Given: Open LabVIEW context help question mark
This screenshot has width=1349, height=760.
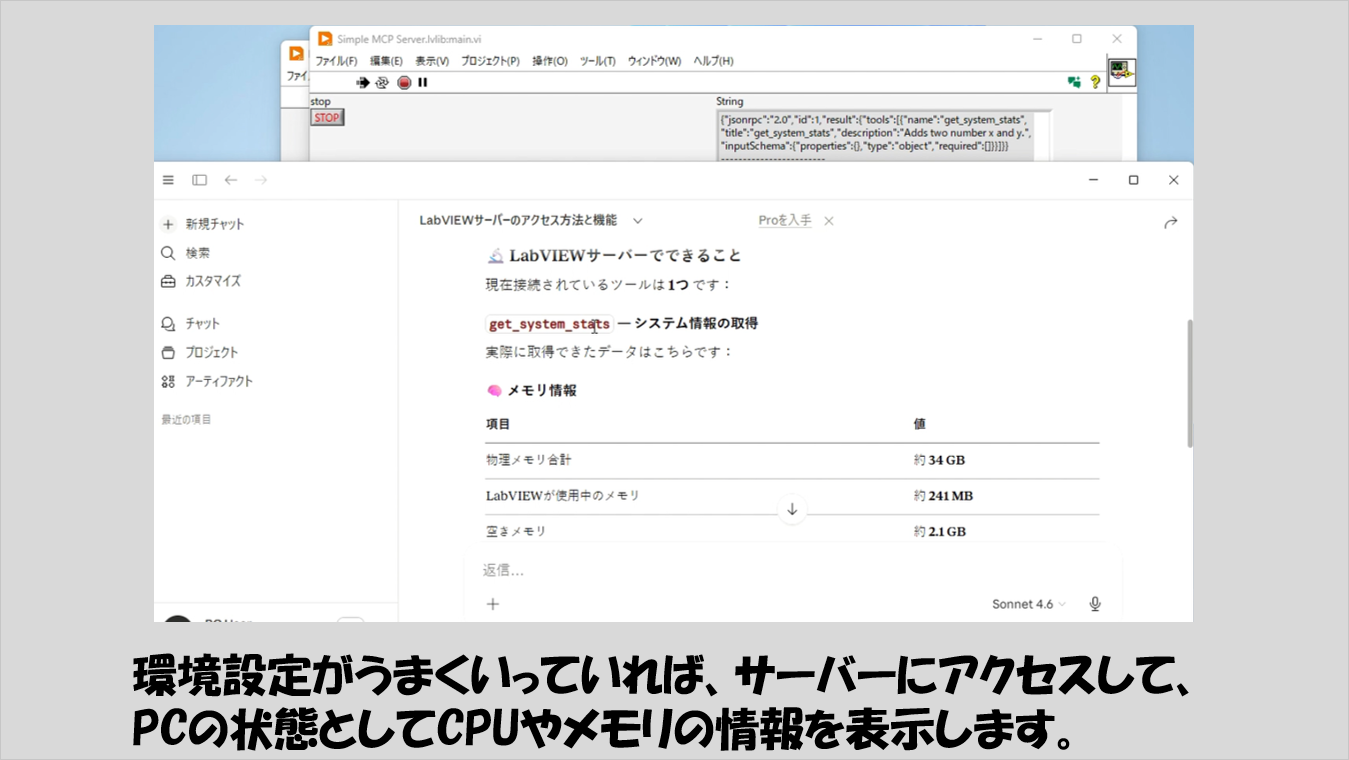Looking at the screenshot, I should tap(1095, 83).
